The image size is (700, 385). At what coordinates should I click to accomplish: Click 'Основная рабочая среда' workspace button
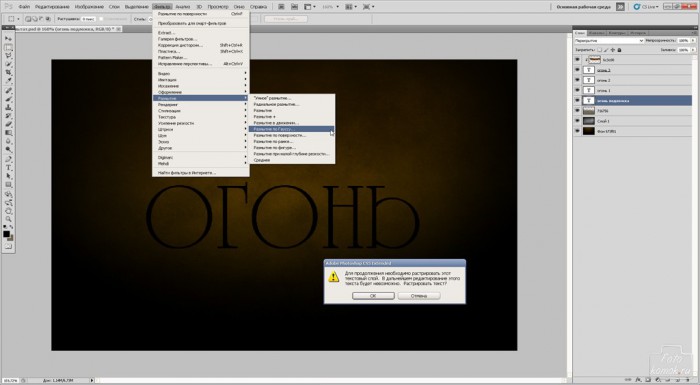click(584, 7)
